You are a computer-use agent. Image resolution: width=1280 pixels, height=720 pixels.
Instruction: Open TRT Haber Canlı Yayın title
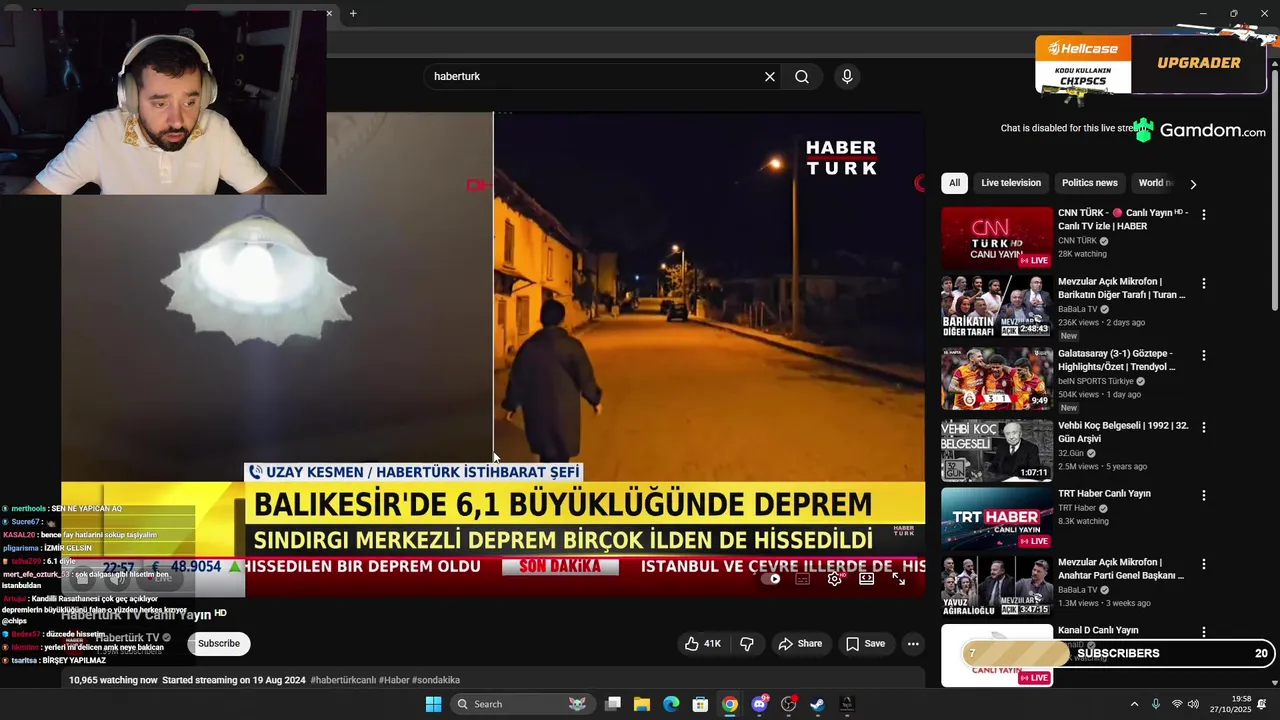pos(1104,494)
